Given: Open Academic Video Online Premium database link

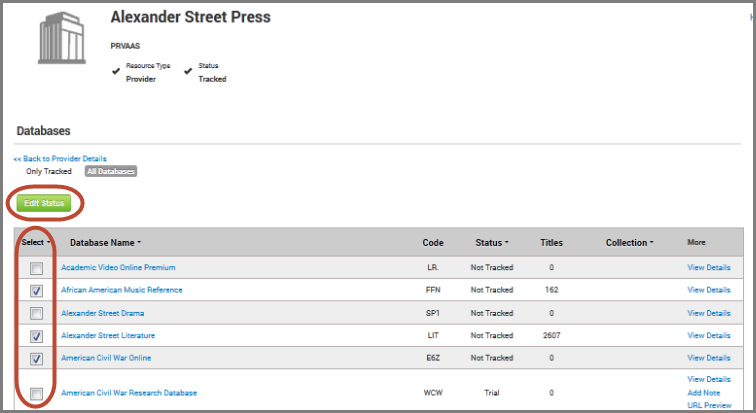Looking at the screenshot, I should pyautogui.click(x=118, y=267).
